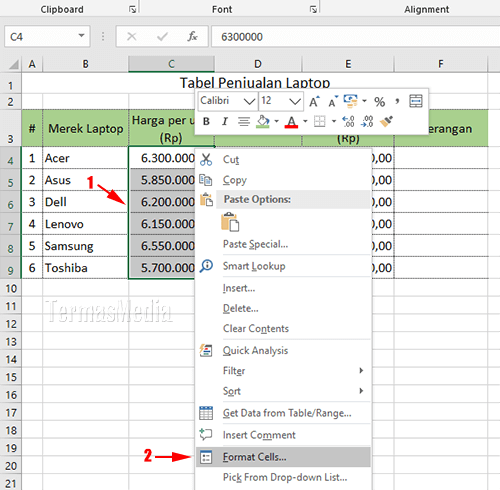Click the Enter checkmark in formula bar
The height and width of the screenshot is (490, 500).
(162, 36)
